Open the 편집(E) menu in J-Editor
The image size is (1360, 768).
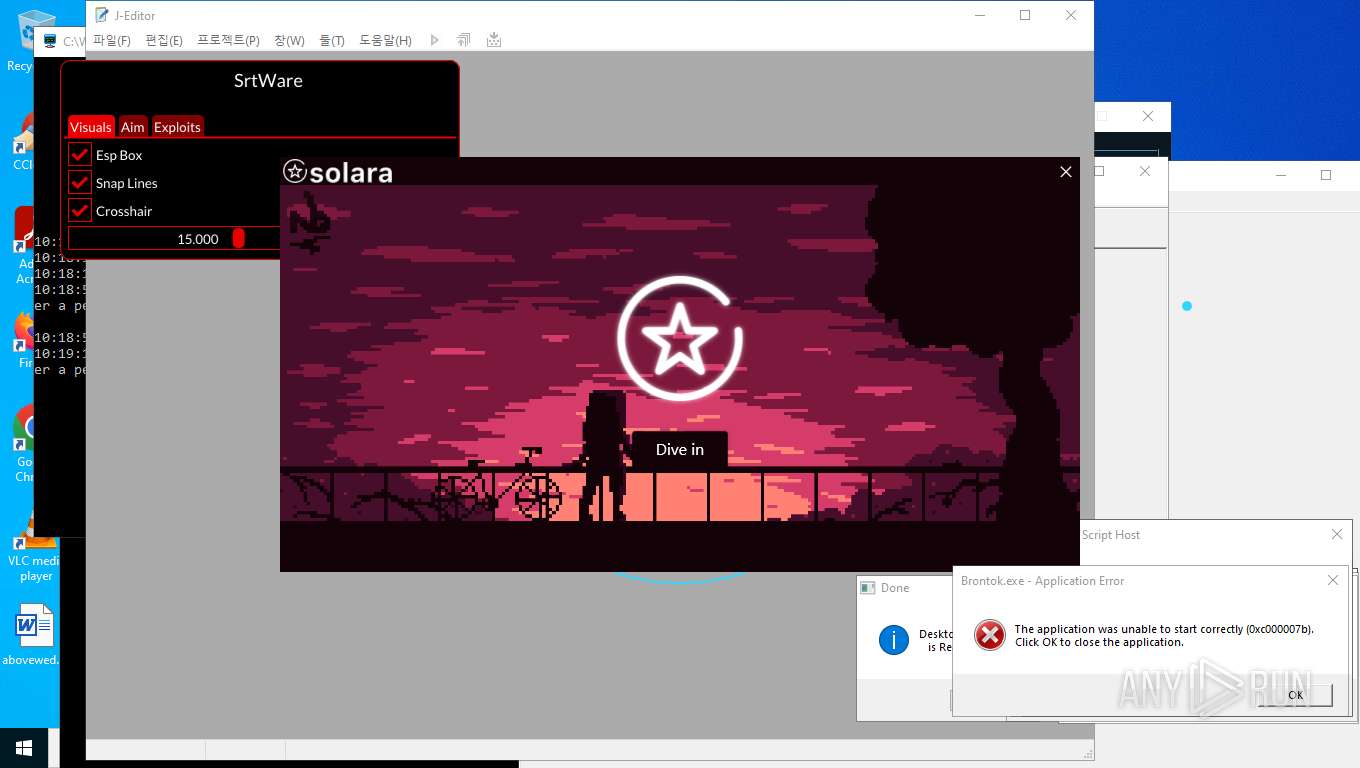pyautogui.click(x=164, y=40)
